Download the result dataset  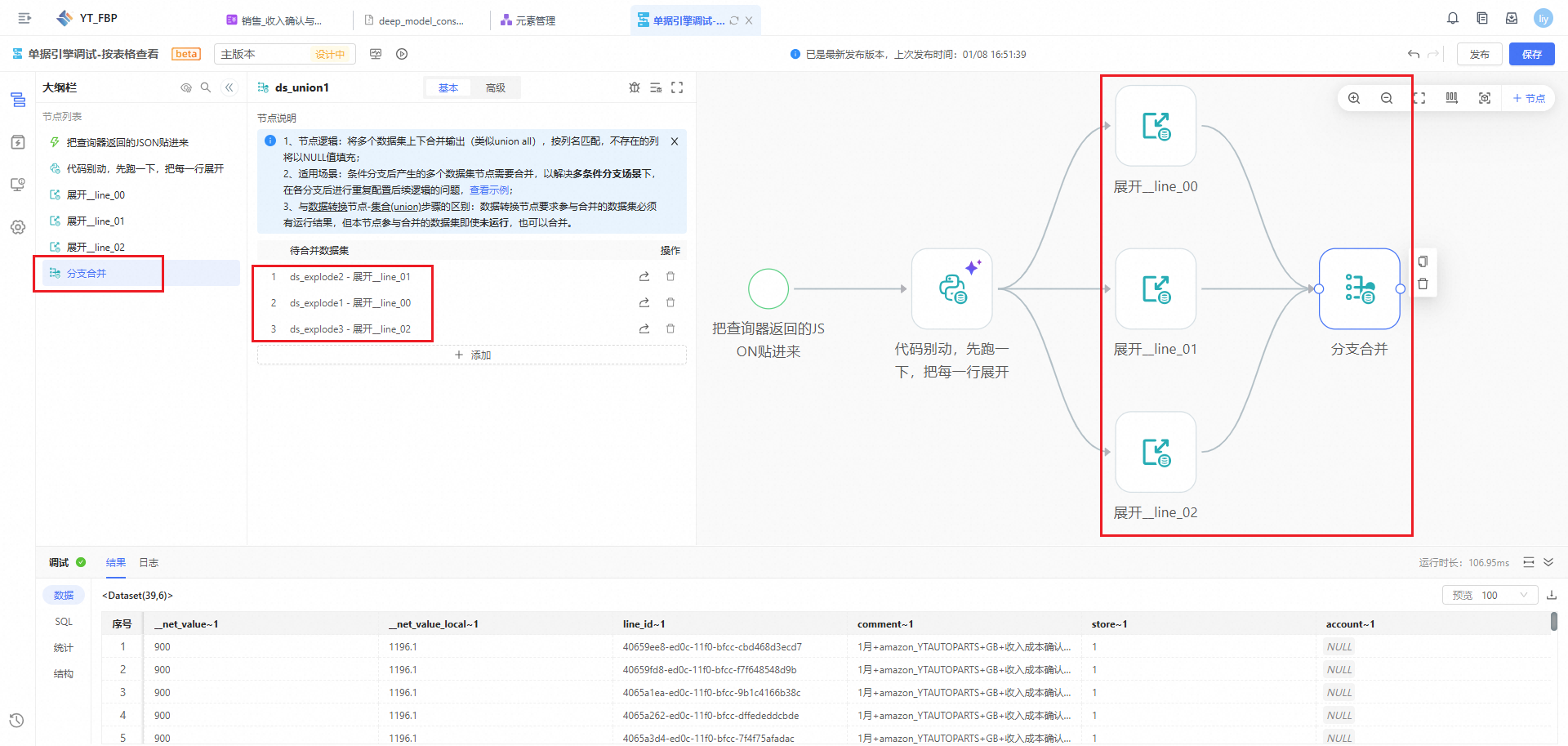click(1552, 595)
